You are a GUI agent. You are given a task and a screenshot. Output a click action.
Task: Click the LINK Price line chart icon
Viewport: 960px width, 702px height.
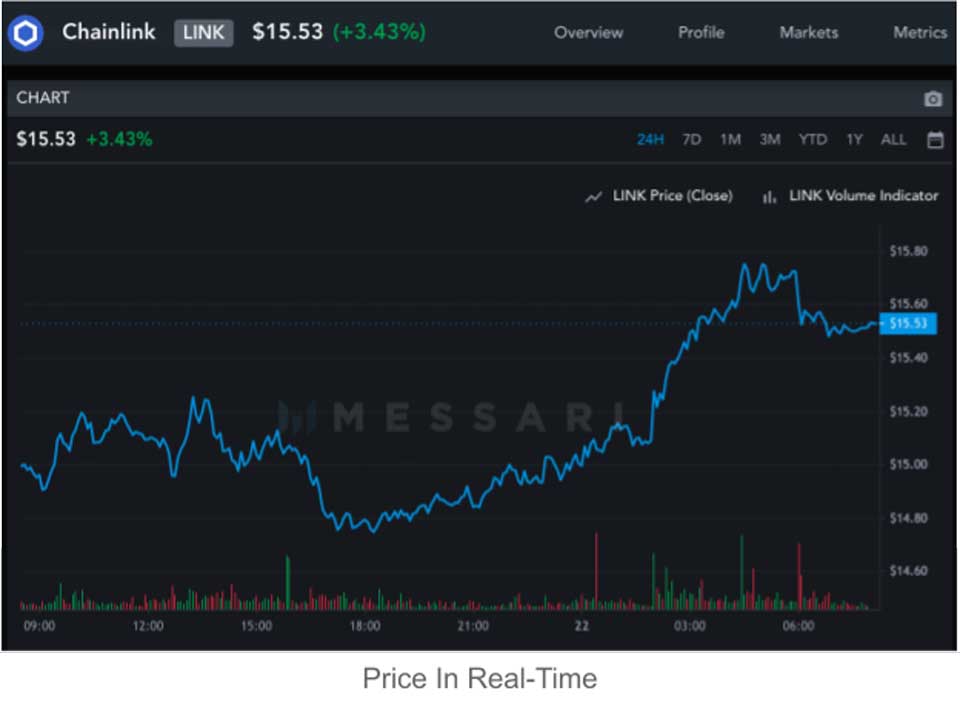pyautogui.click(x=593, y=196)
